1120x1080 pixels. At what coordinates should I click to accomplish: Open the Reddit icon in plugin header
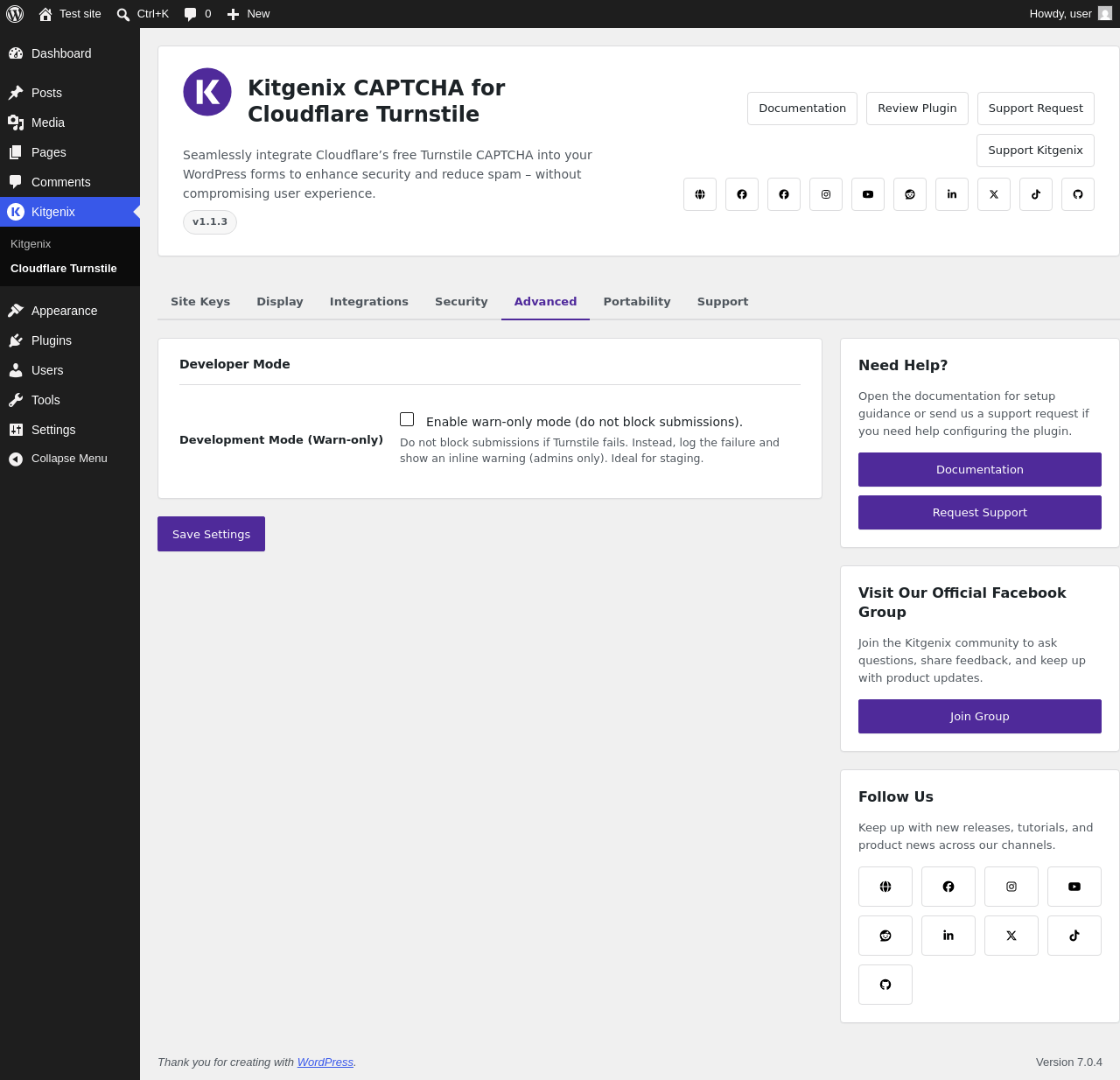[x=910, y=194]
